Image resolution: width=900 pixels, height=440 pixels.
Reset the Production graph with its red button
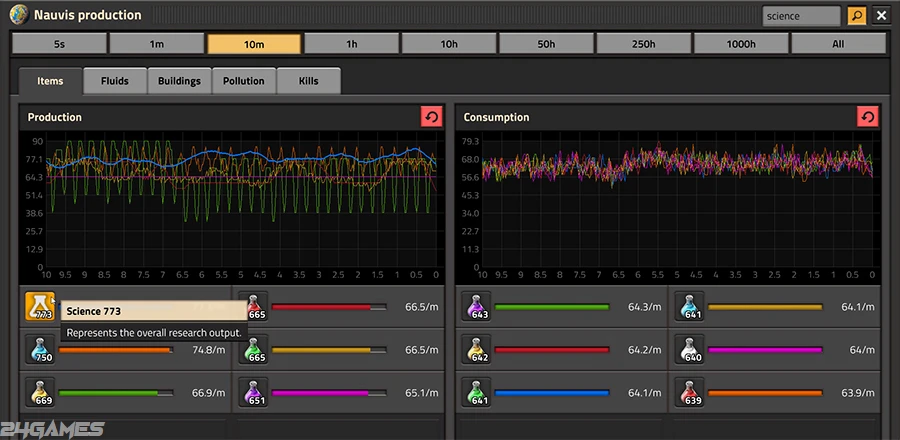click(x=432, y=117)
